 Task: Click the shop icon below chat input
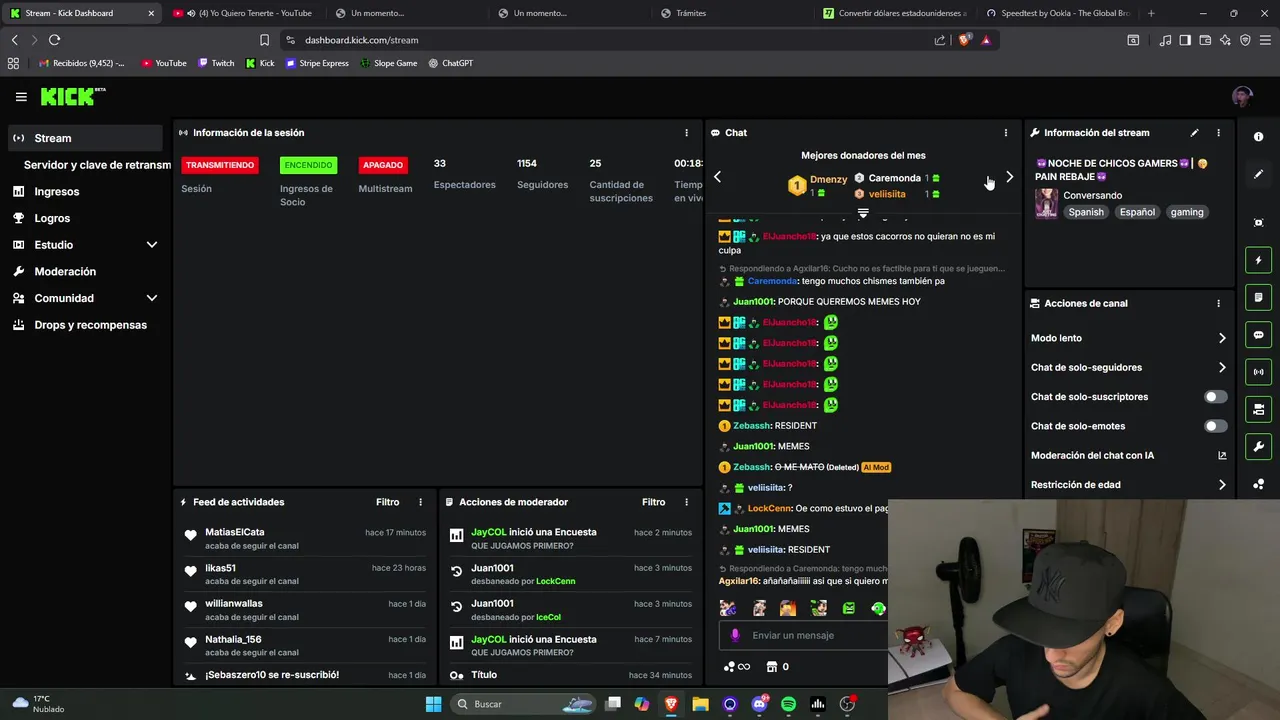click(772, 667)
